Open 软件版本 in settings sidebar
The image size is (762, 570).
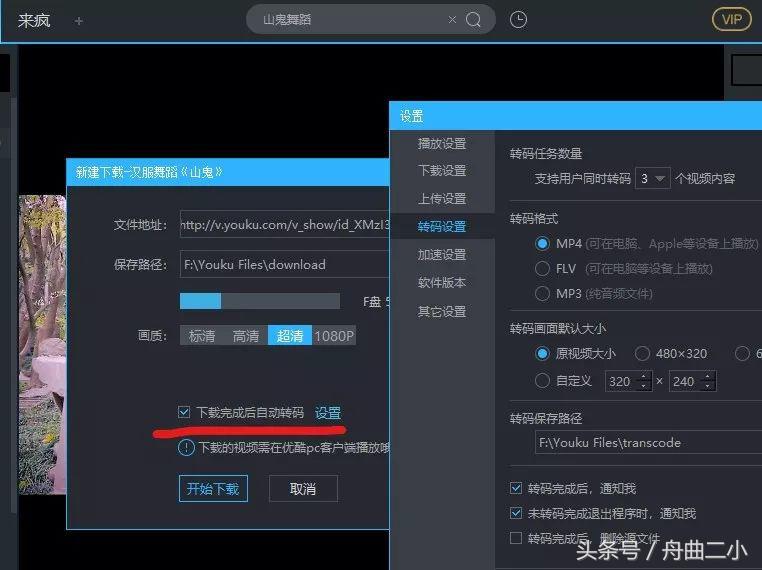(442, 282)
